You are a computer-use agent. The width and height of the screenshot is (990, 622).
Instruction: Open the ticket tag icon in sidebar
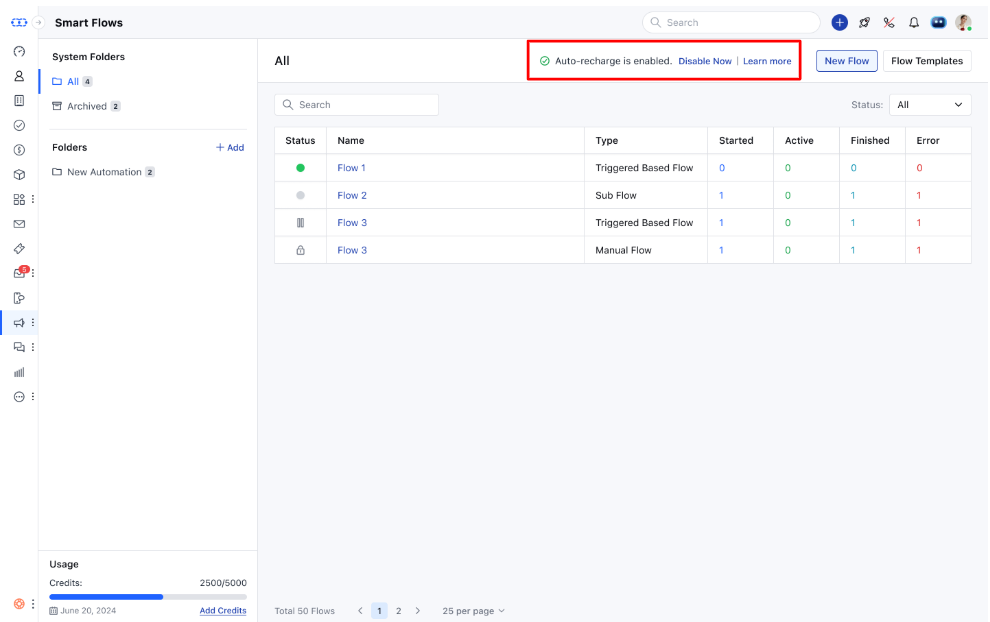(x=19, y=249)
